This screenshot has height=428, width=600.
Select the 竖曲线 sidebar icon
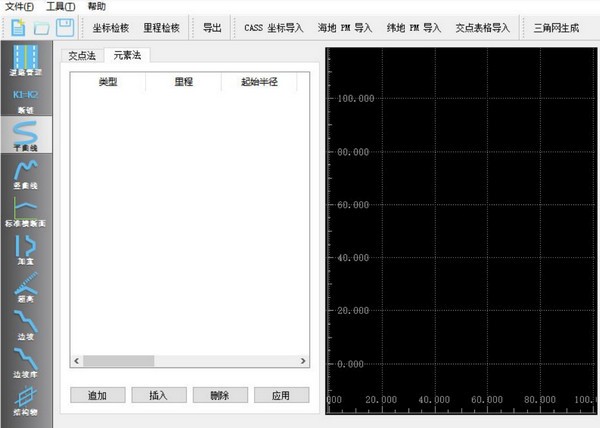(x=26, y=175)
